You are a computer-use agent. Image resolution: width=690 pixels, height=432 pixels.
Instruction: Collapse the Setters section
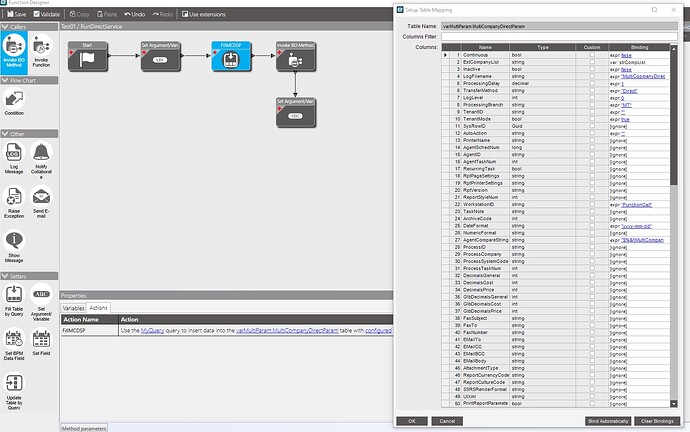click(x=5, y=276)
